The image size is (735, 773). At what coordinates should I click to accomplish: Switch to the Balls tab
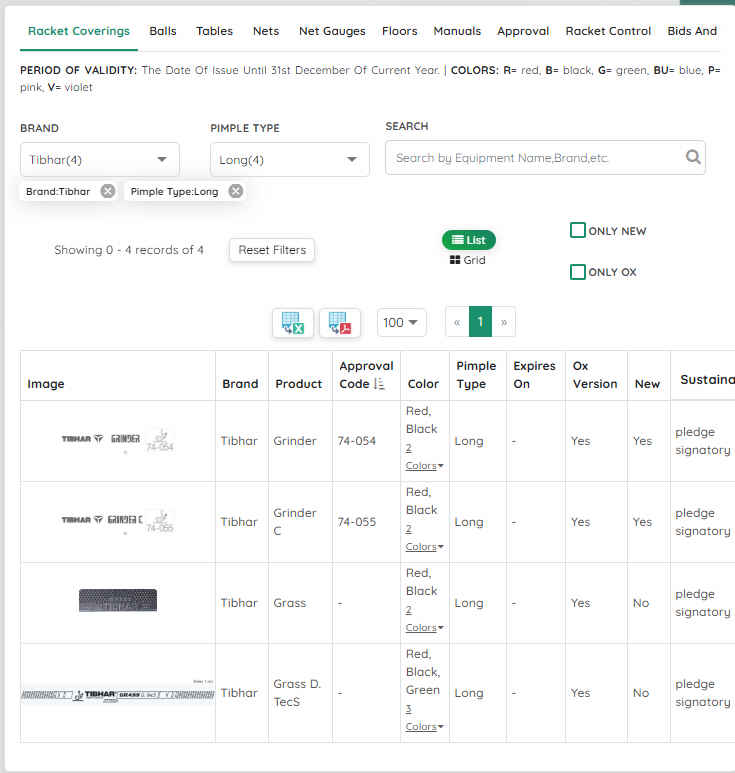click(163, 31)
